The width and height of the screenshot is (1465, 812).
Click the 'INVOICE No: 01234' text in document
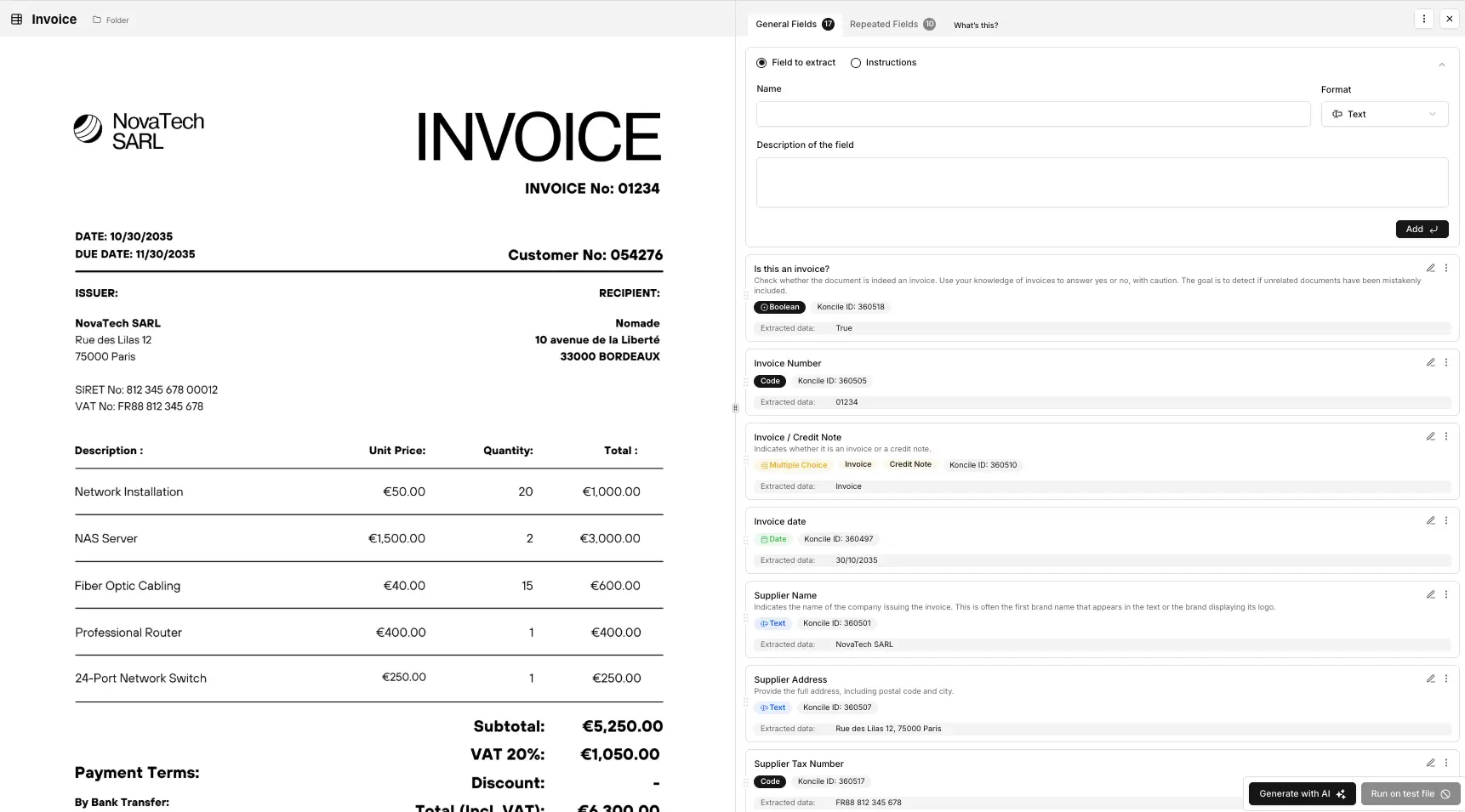click(592, 189)
